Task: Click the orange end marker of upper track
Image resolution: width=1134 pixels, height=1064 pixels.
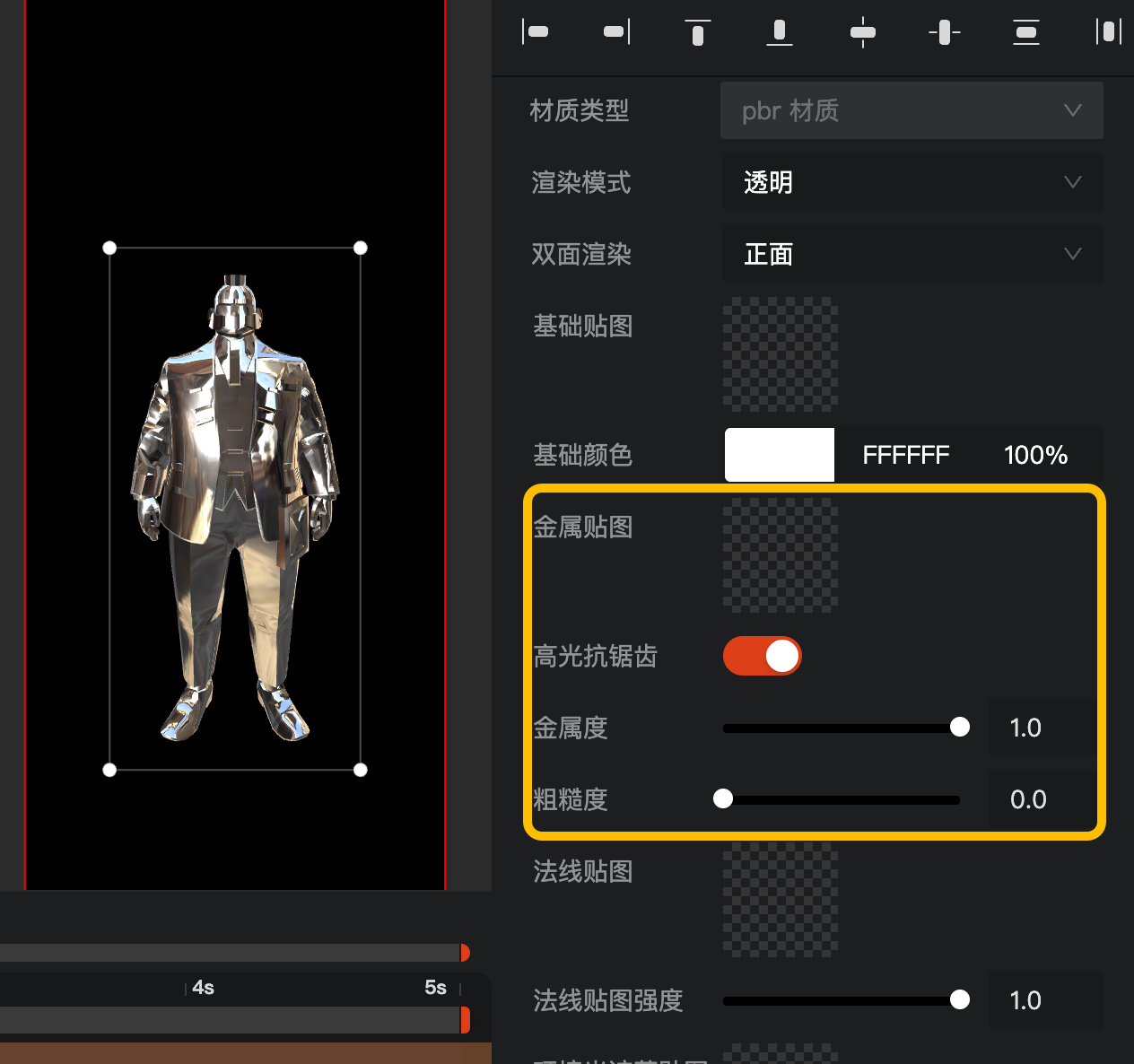Action: (x=465, y=953)
